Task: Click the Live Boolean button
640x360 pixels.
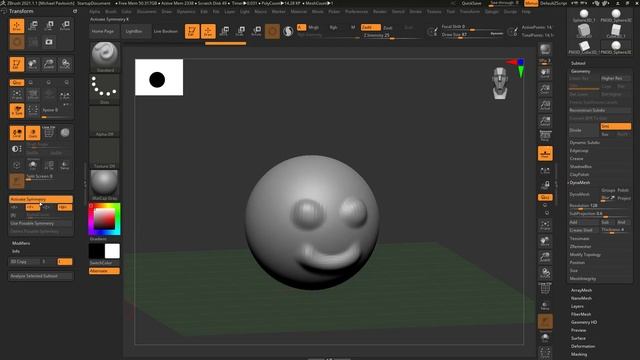Action: (166, 31)
